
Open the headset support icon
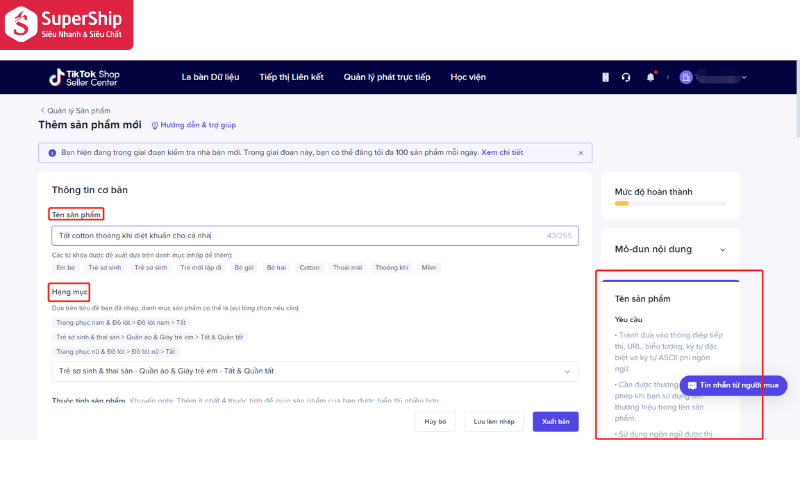coord(626,77)
